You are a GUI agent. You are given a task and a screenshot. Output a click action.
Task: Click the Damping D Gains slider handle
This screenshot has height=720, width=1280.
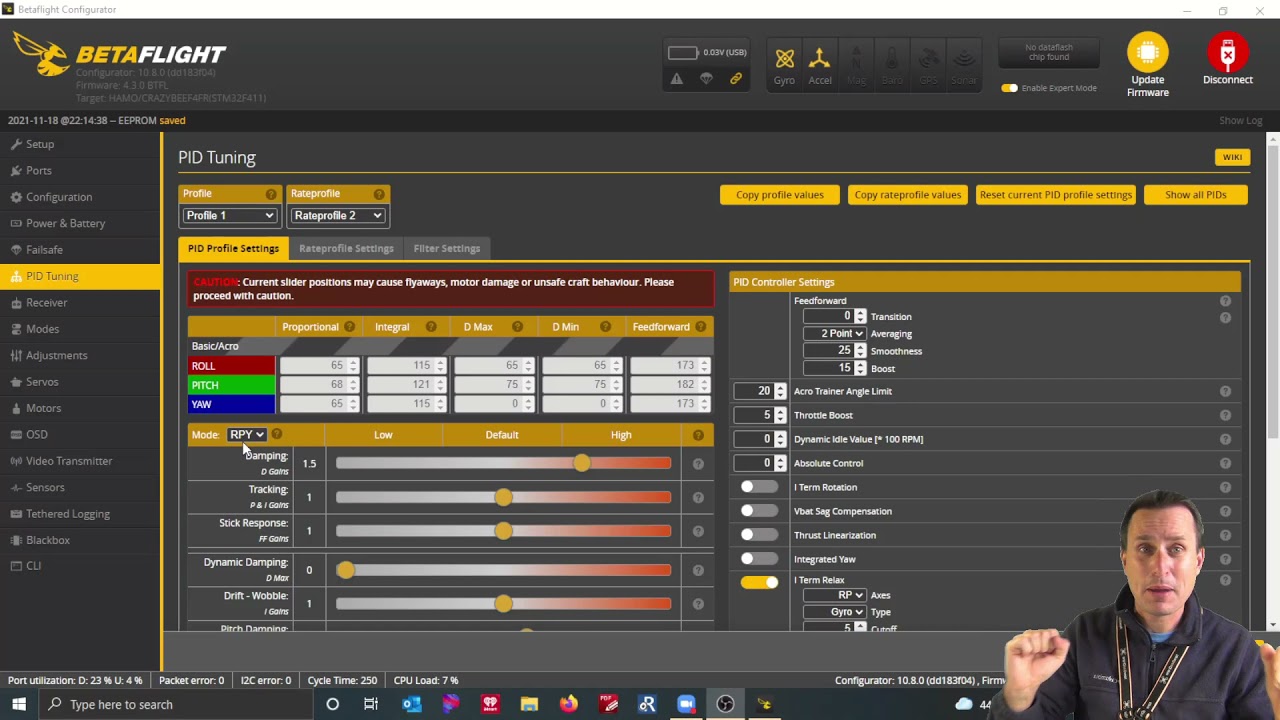582,464
